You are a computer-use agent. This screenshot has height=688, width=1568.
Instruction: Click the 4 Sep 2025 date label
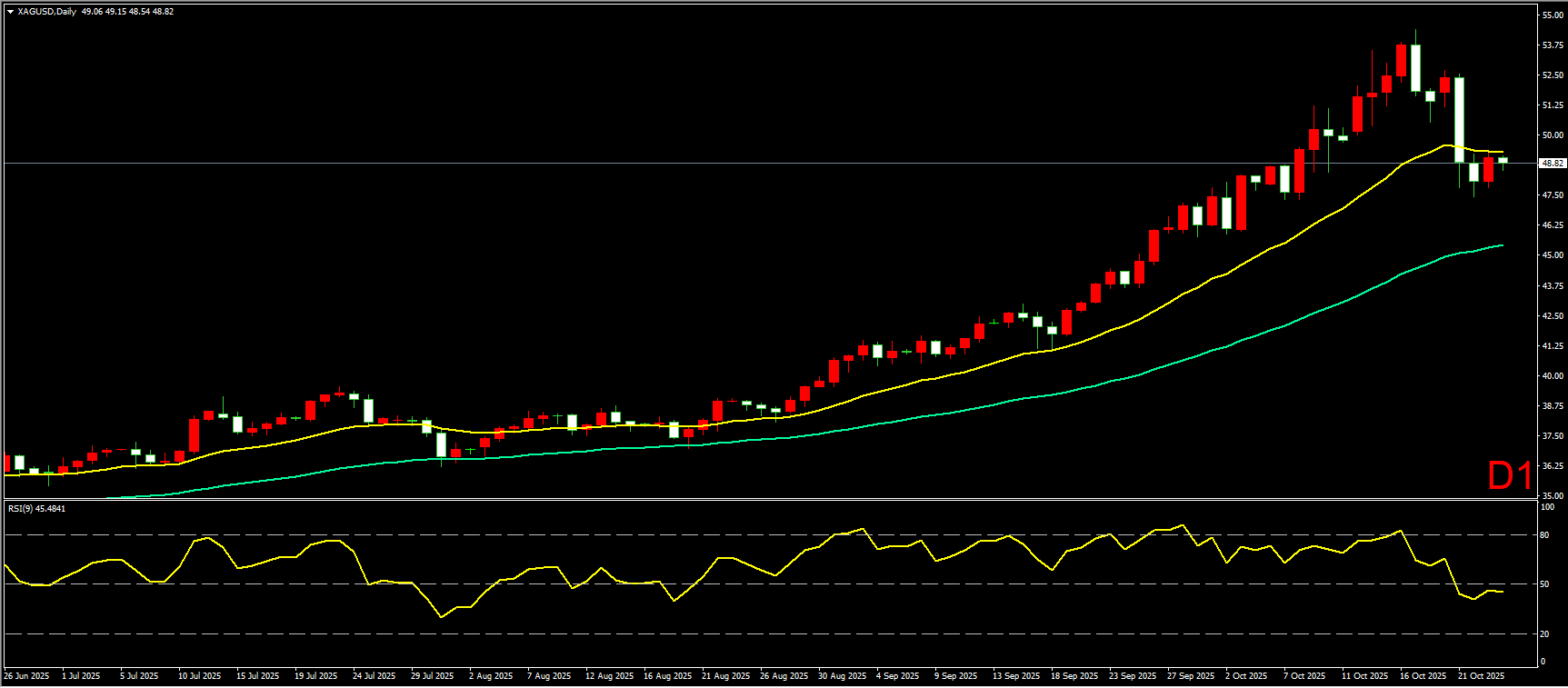point(897,676)
